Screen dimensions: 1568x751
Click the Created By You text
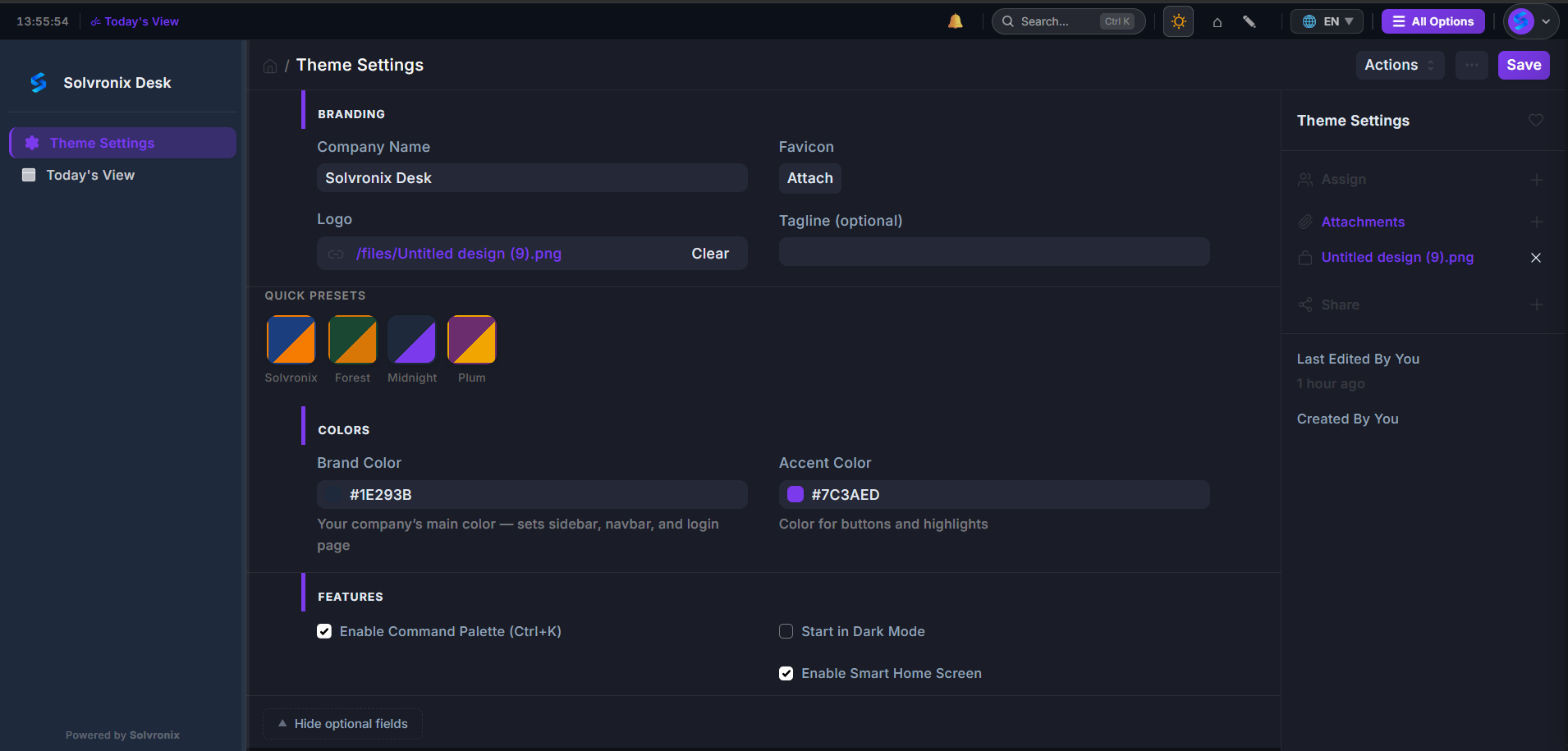1347,419
